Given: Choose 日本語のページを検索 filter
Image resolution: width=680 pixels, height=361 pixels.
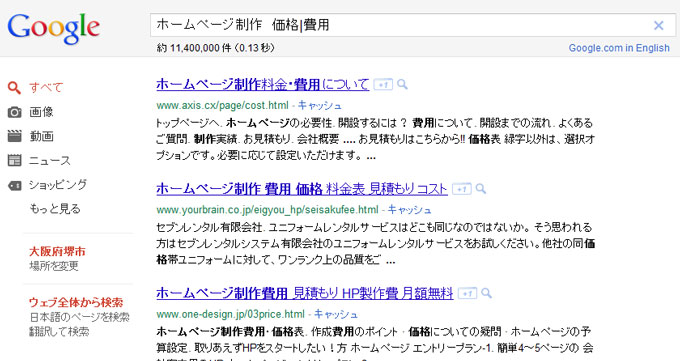Looking at the screenshot, I should [79, 317].
